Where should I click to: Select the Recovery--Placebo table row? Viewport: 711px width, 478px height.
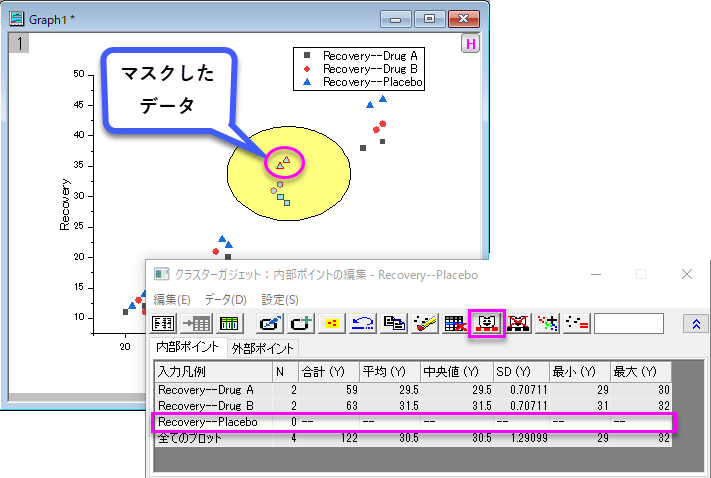click(x=413, y=422)
